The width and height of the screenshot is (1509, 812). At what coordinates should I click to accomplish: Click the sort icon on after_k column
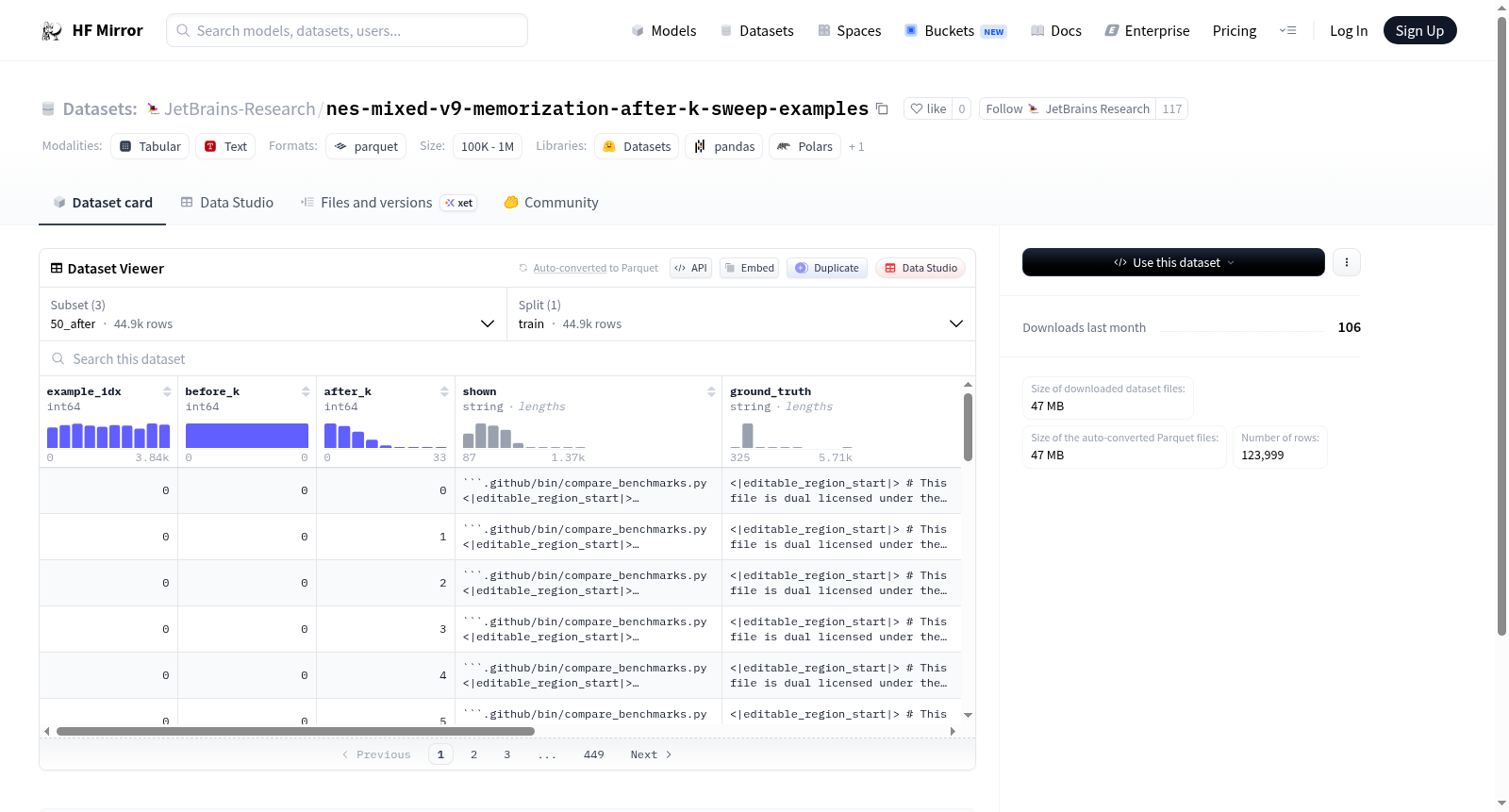[444, 391]
